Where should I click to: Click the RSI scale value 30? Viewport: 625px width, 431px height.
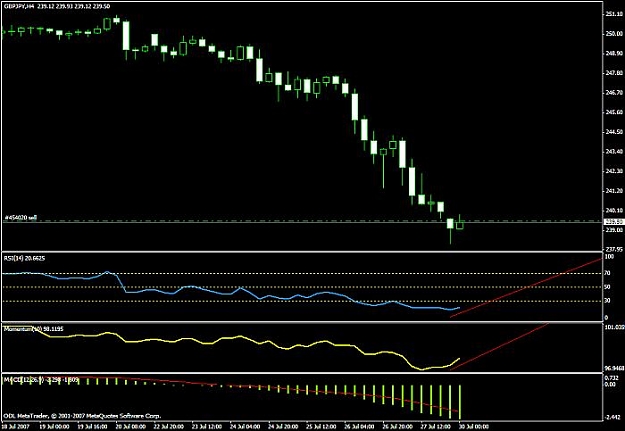click(607, 301)
